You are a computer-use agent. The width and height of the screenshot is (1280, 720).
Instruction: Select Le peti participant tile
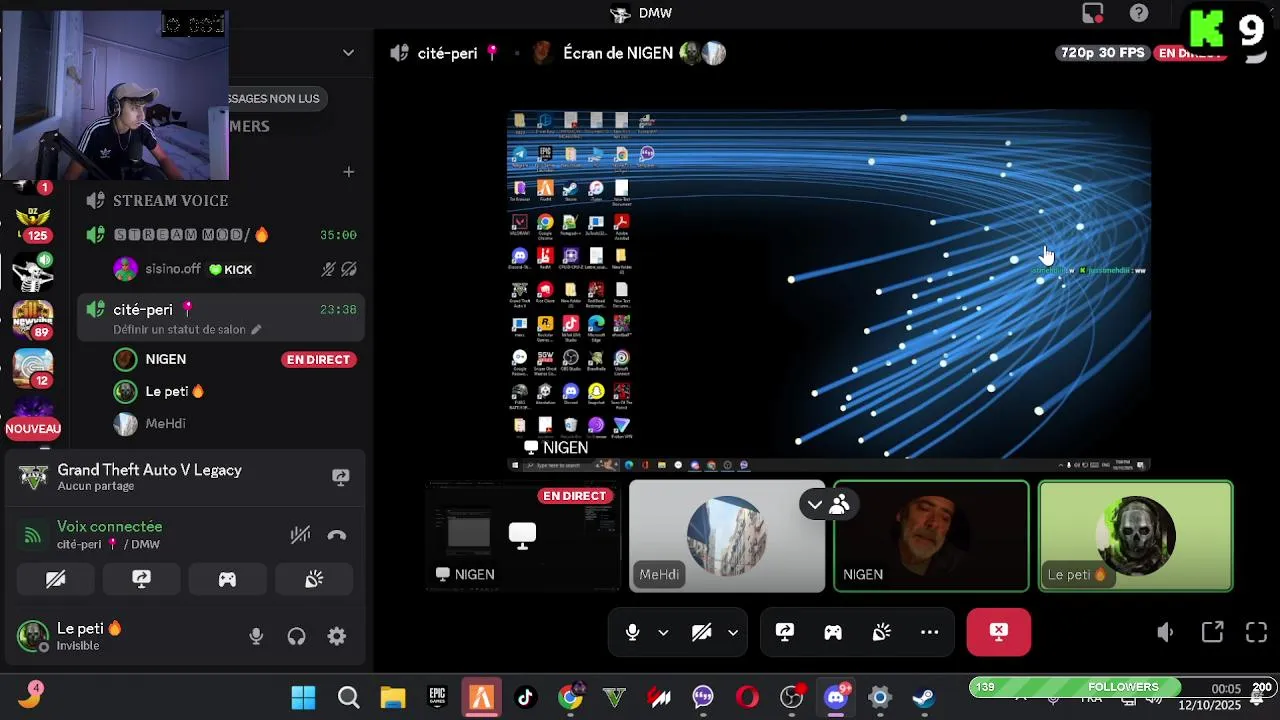point(1136,537)
